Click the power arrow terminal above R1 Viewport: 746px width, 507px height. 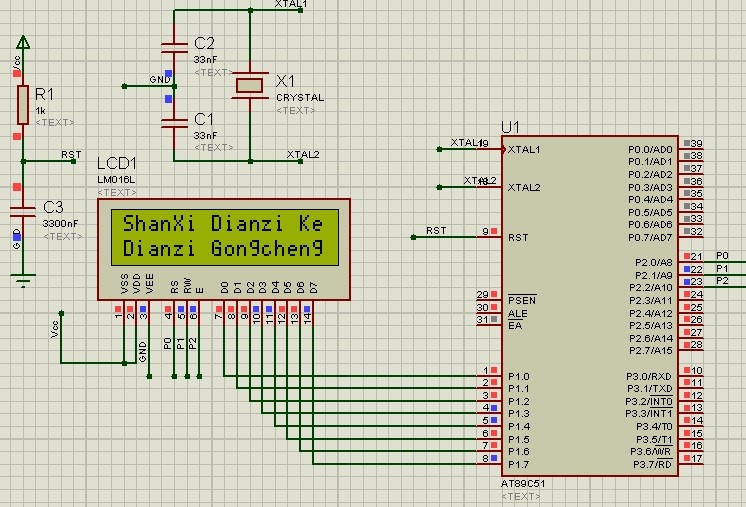point(22,41)
